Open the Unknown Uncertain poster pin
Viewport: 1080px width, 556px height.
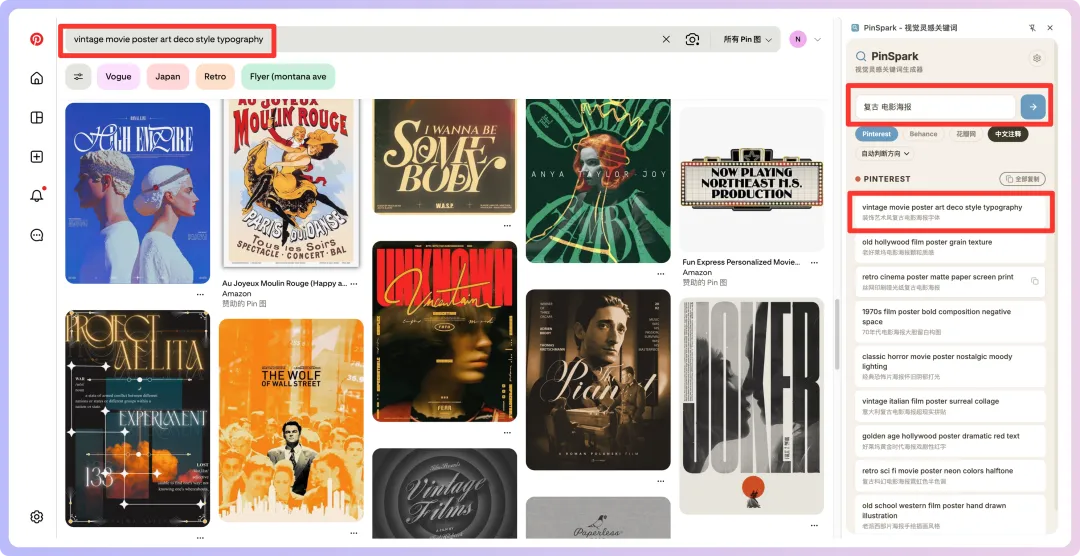[x=445, y=331]
